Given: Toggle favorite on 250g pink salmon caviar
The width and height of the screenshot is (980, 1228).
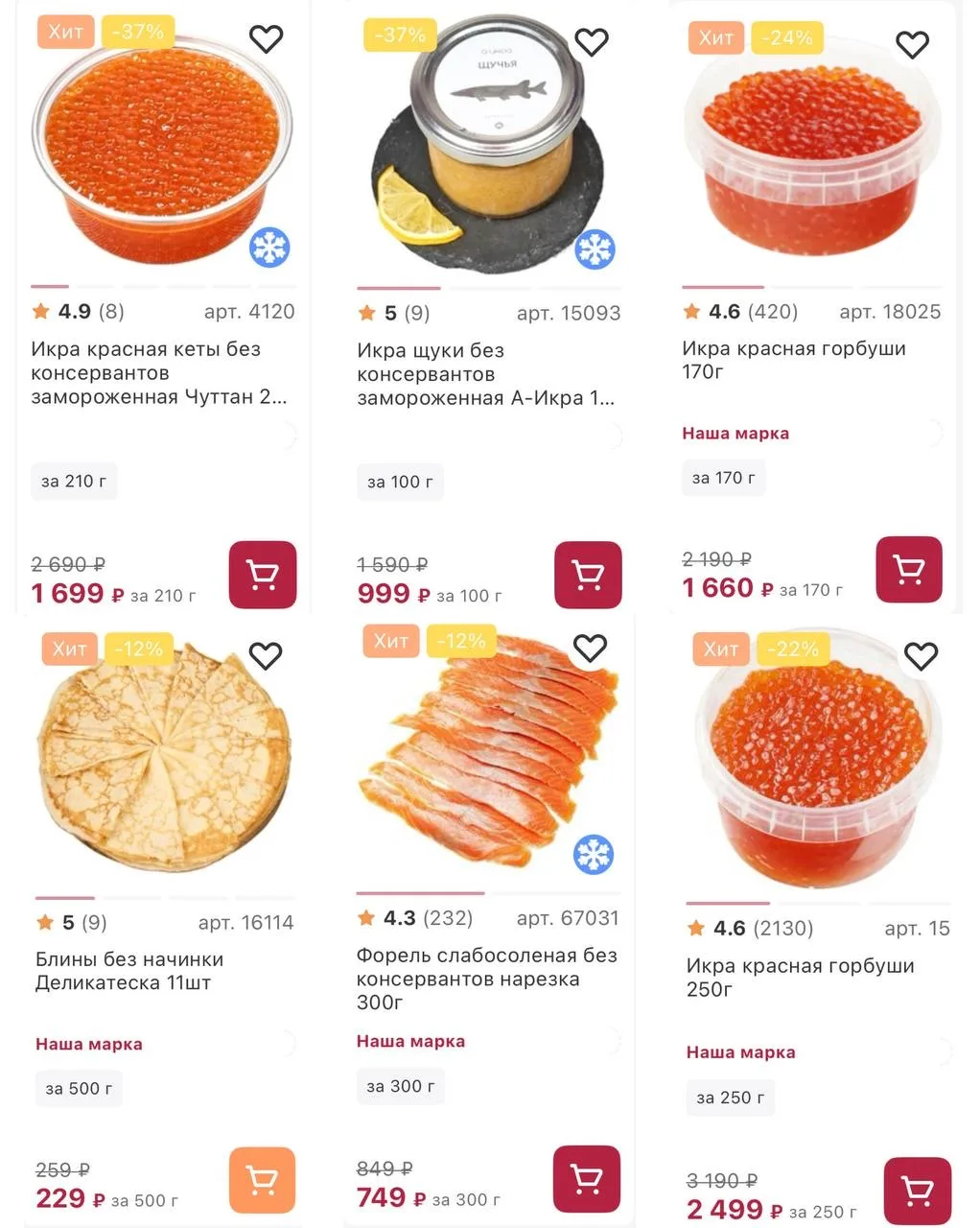Looking at the screenshot, I should point(921,656).
